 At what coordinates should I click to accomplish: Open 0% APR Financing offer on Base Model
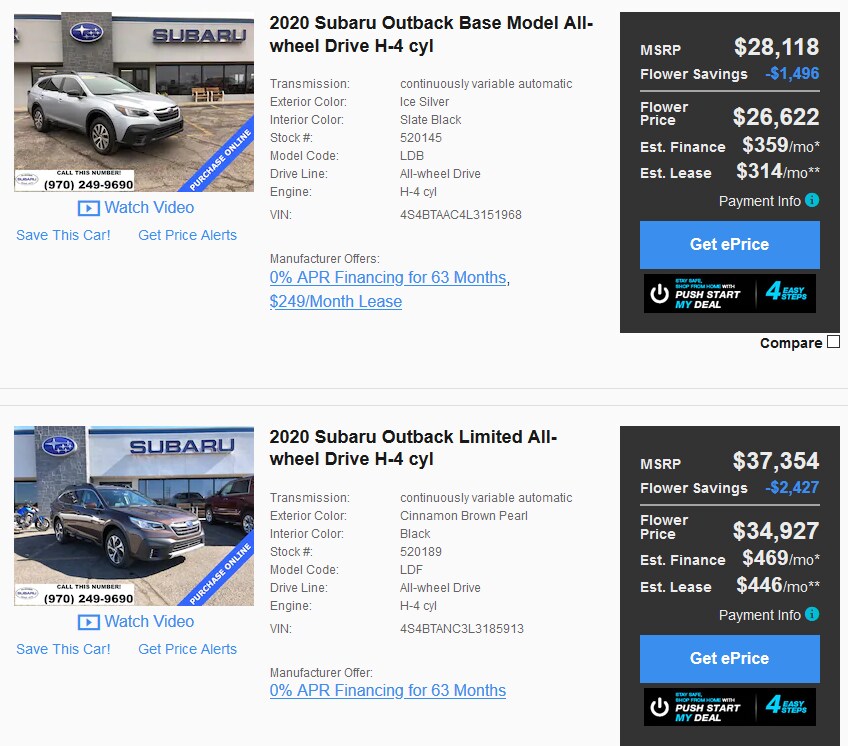click(x=388, y=278)
